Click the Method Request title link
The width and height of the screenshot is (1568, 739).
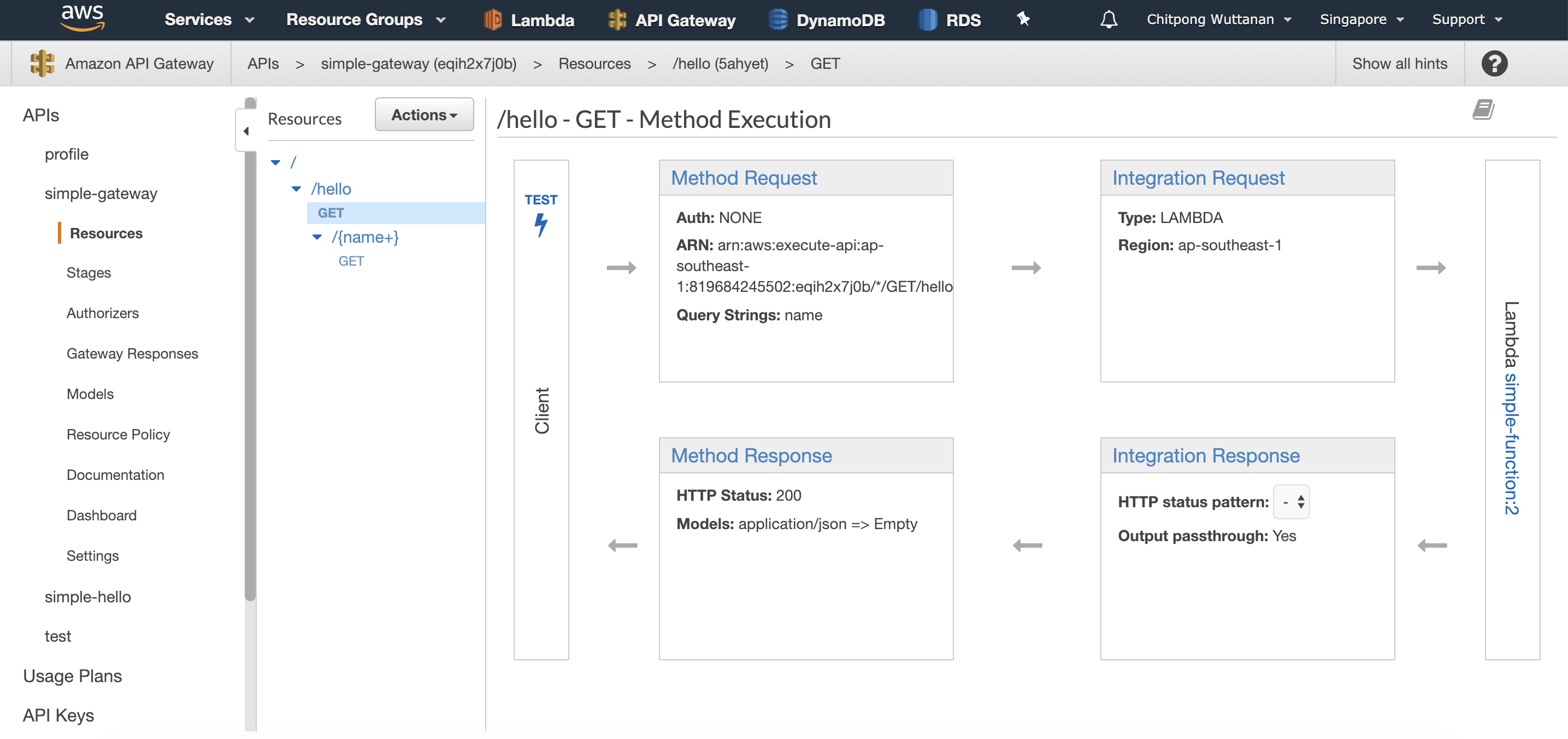[743, 178]
